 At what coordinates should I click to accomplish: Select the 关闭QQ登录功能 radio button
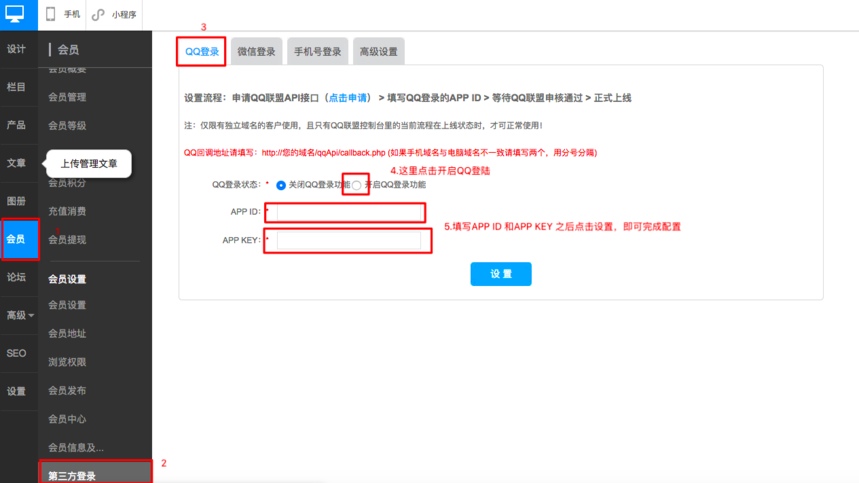point(281,186)
